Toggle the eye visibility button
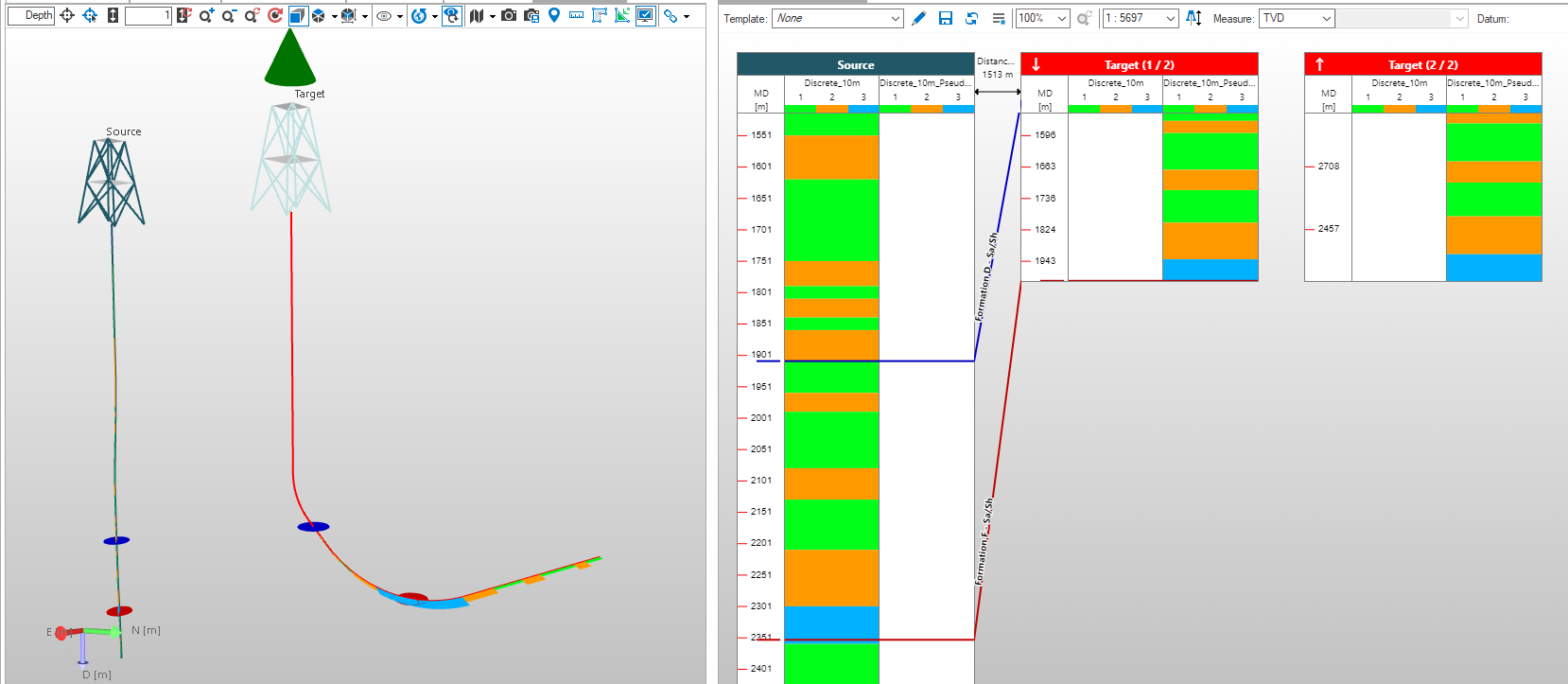This screenshot has width=1568, height=684. click(x=384, y=15)
